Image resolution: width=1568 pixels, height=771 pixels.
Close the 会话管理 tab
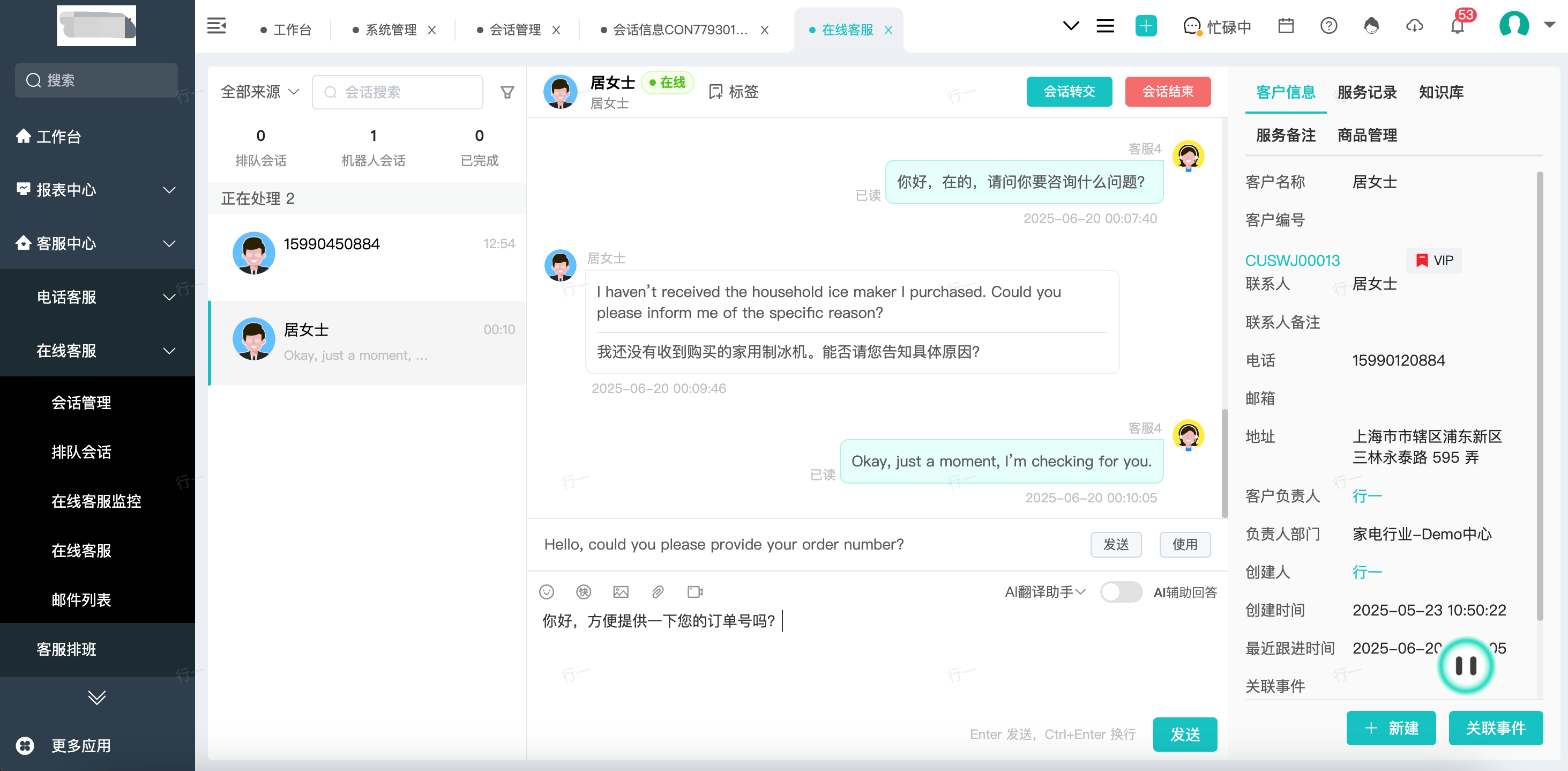coord(556,30)
